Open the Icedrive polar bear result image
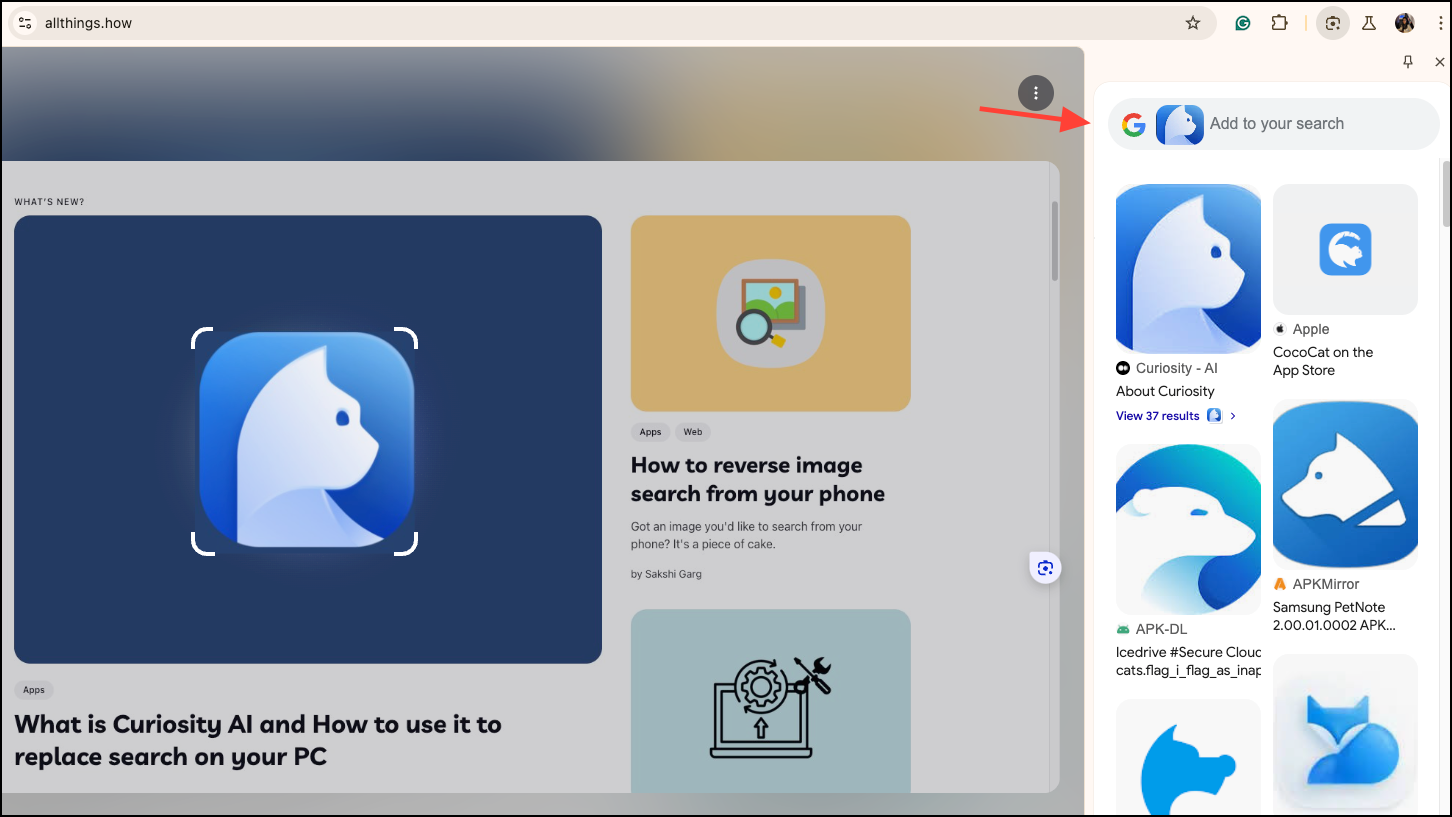 coord(1188,529)
